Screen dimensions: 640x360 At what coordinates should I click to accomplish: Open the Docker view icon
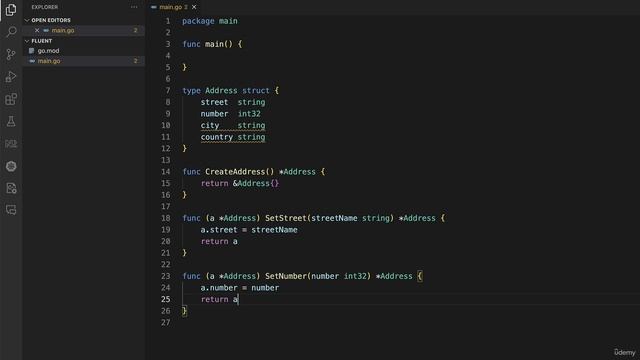(x=11, y=144)
